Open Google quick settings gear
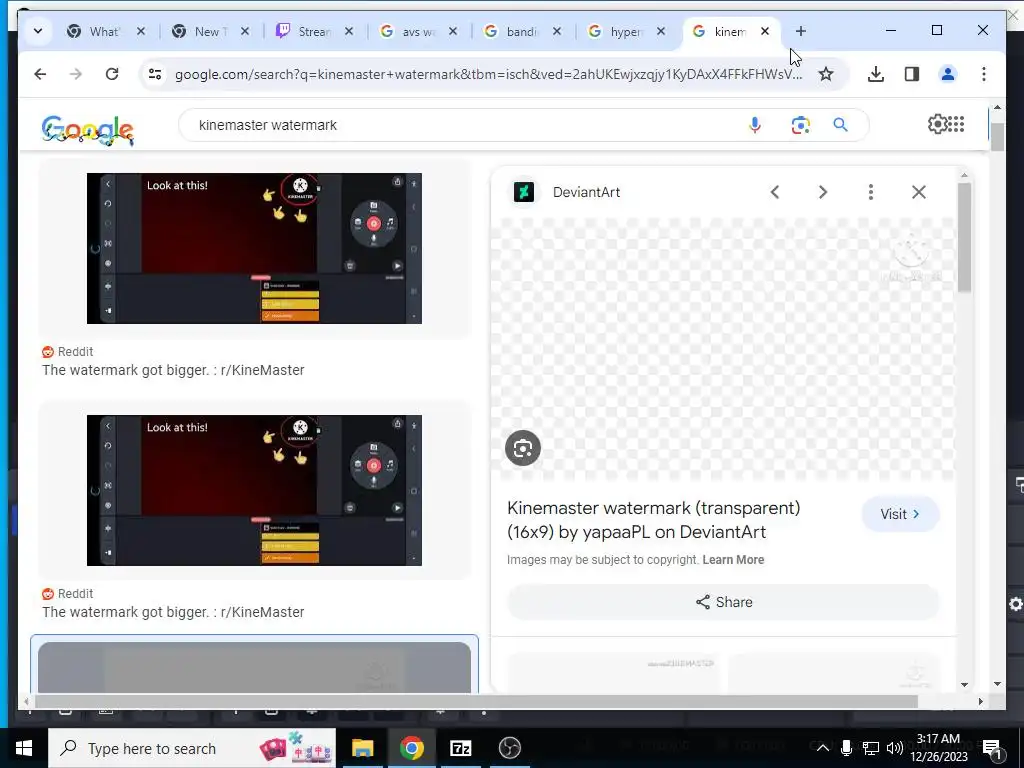 point(937,124)
